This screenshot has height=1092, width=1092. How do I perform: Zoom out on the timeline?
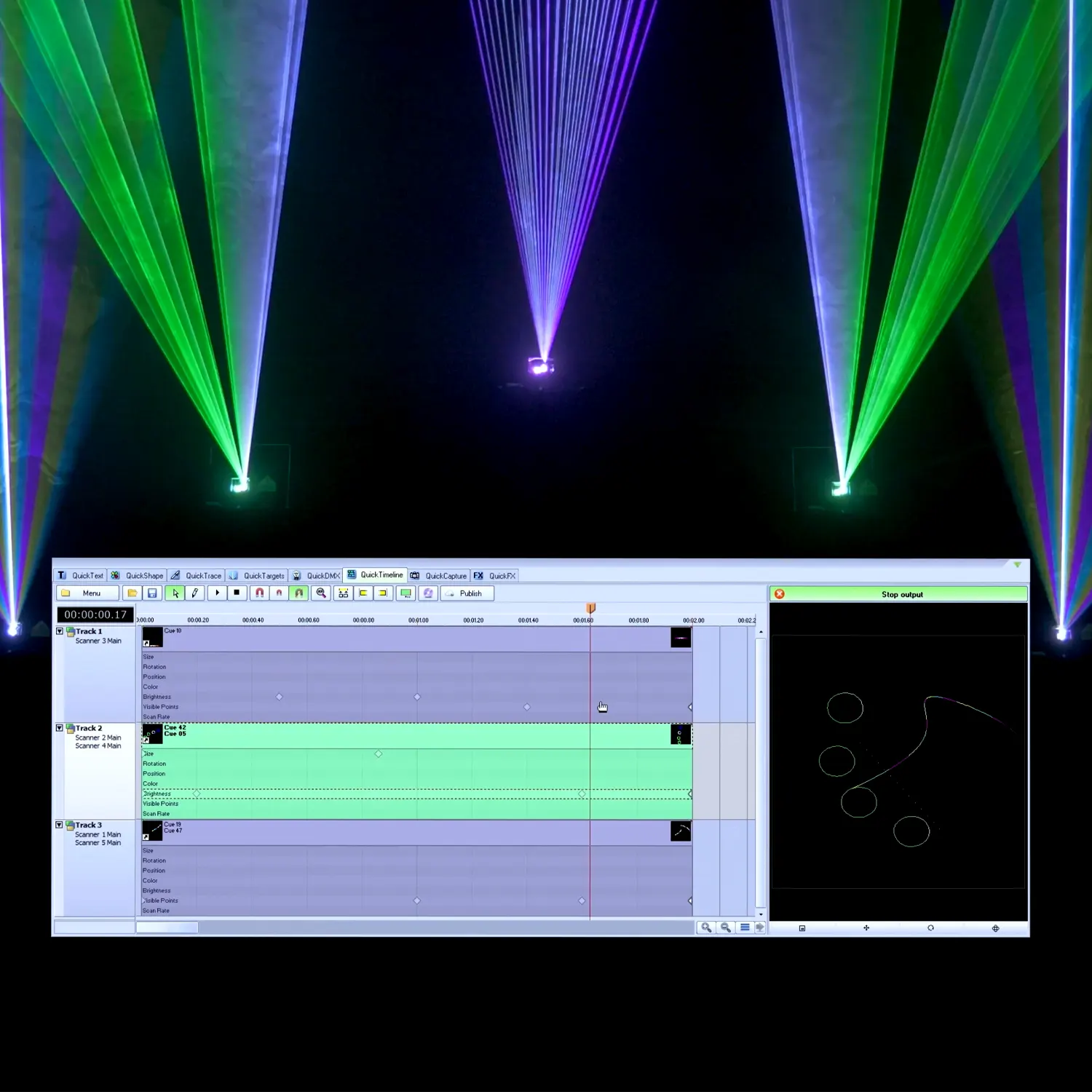pos(725,927)
